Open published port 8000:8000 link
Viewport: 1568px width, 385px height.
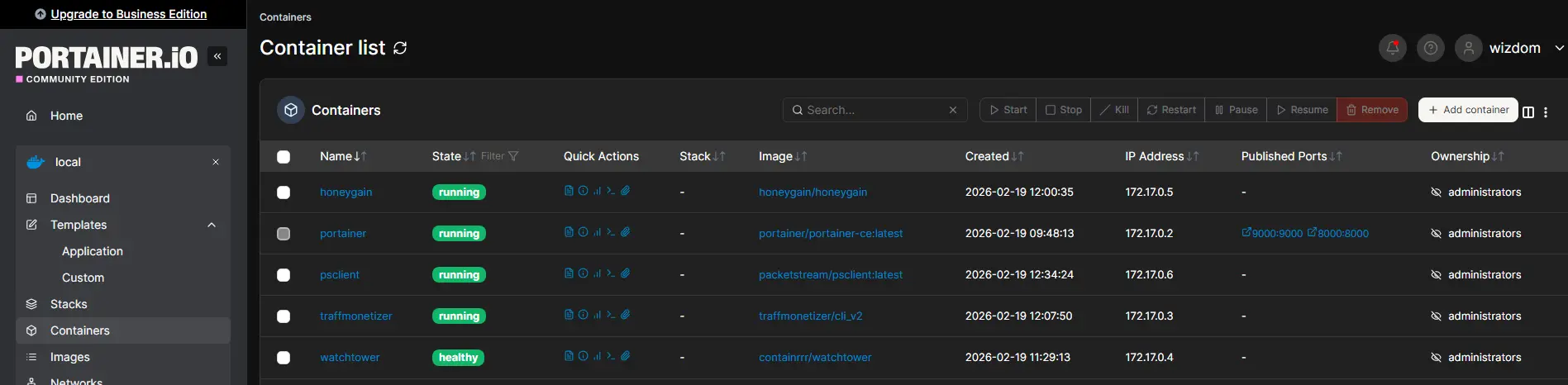point(1337,233)
